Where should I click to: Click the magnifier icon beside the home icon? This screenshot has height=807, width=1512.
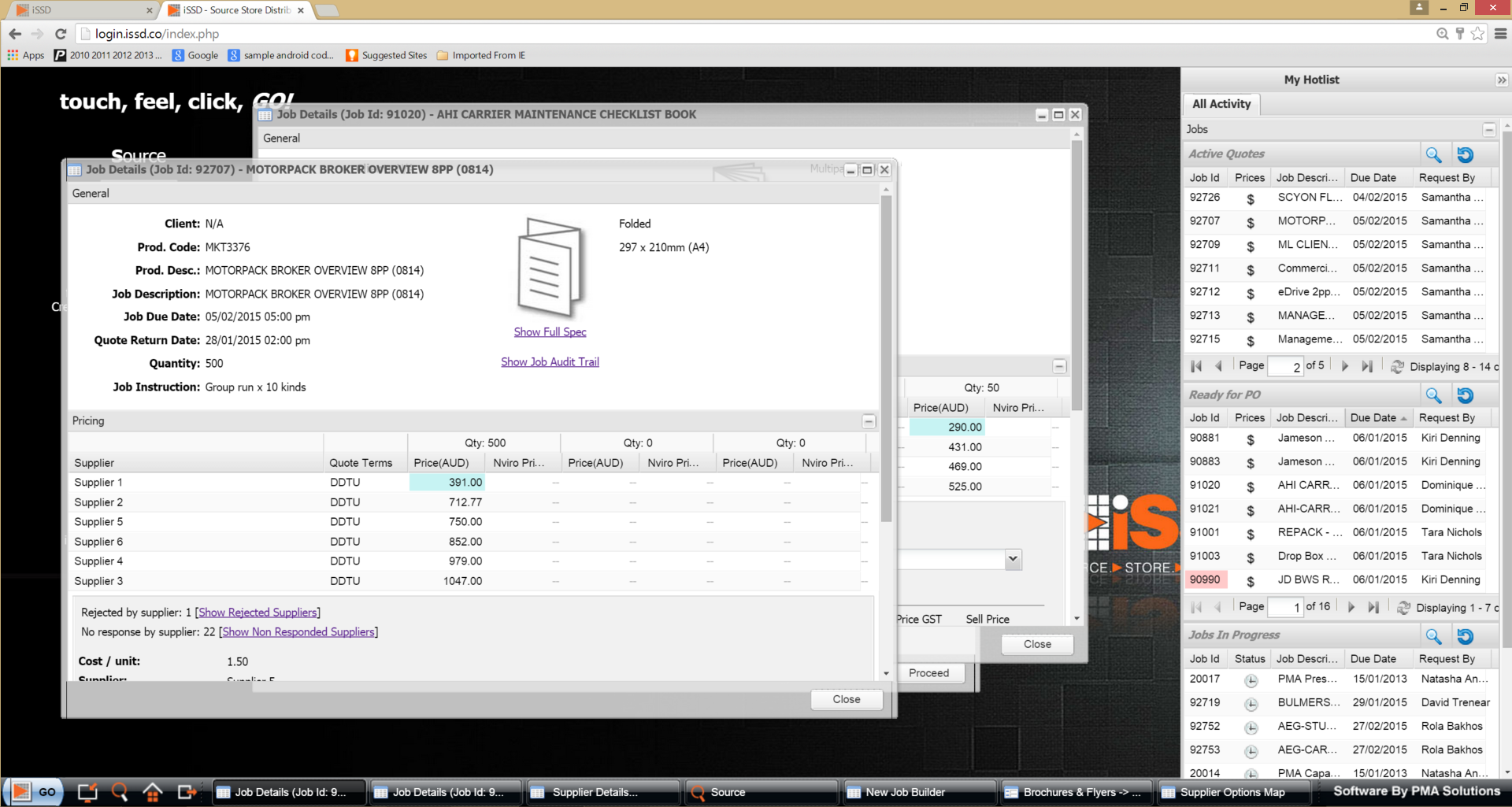[120, 791]
